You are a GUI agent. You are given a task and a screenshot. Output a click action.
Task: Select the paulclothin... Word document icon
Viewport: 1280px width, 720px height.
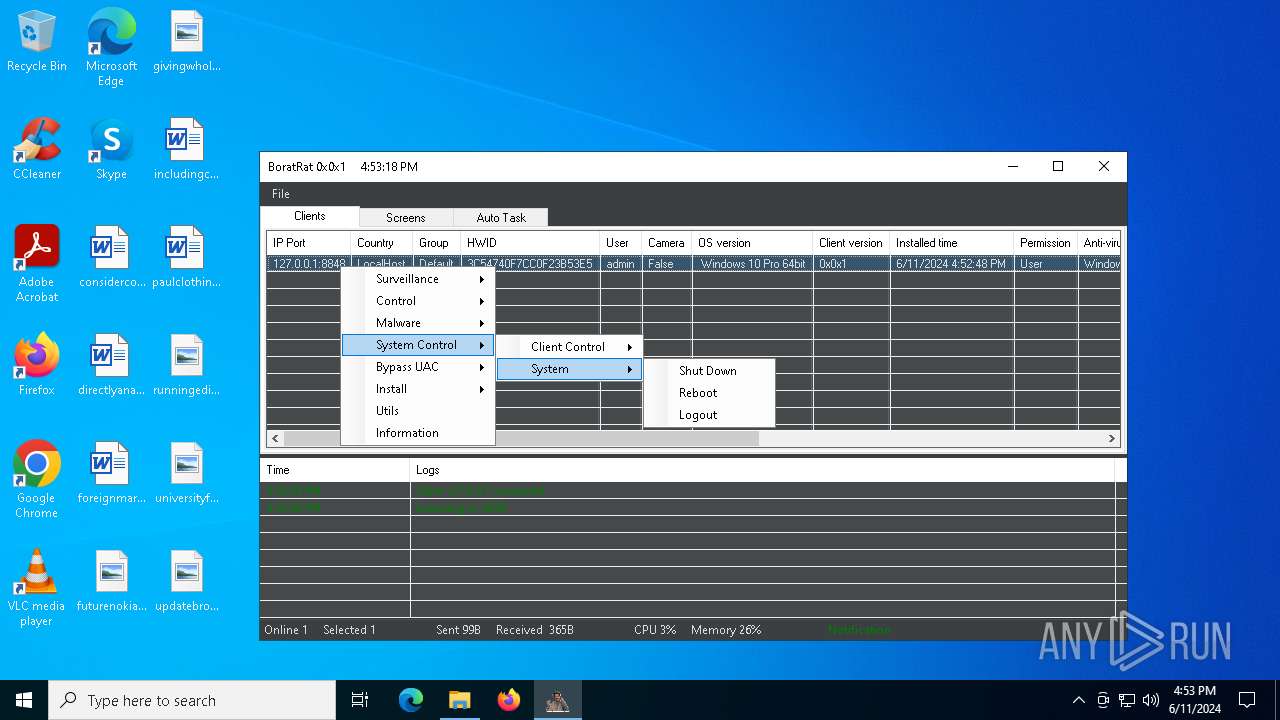click(x=186, y=258)
